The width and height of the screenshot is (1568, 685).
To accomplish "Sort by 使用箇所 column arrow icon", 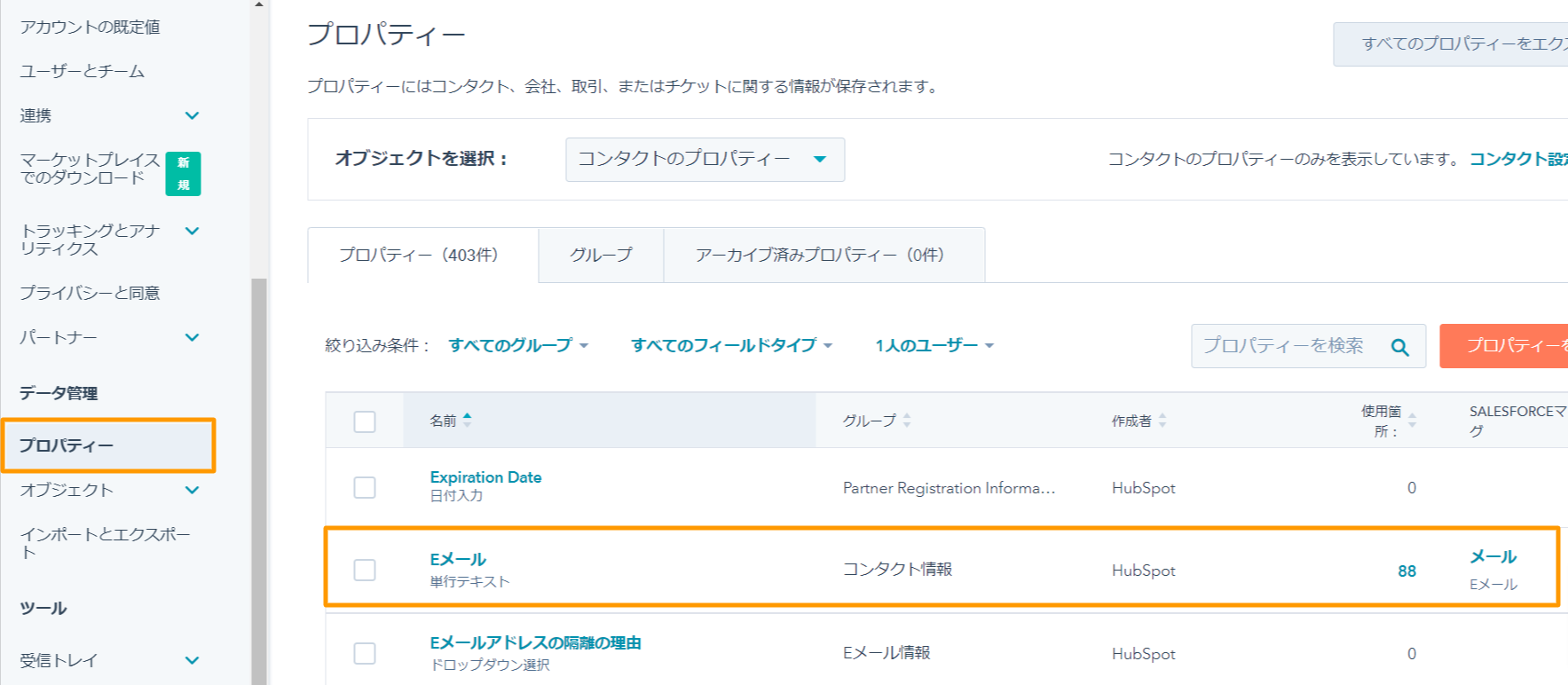I will (x=1412, y=421).
